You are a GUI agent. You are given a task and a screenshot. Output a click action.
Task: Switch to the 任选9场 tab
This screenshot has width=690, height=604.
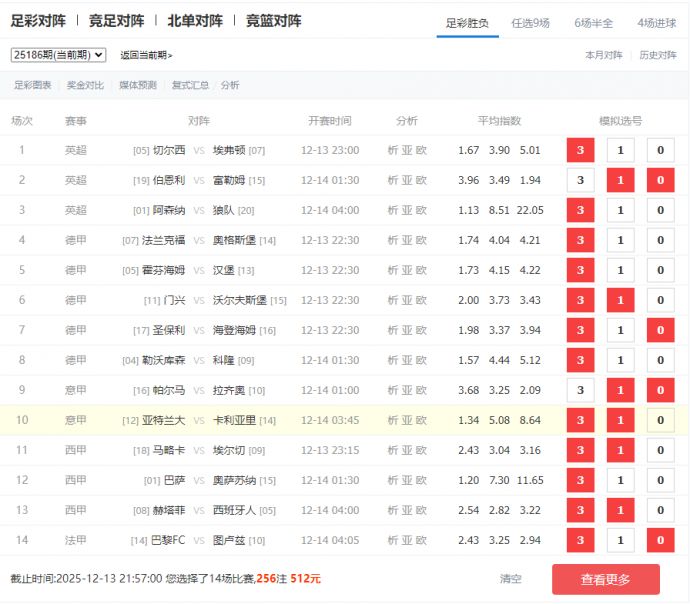pyautogui.click(x=530, y=22)
